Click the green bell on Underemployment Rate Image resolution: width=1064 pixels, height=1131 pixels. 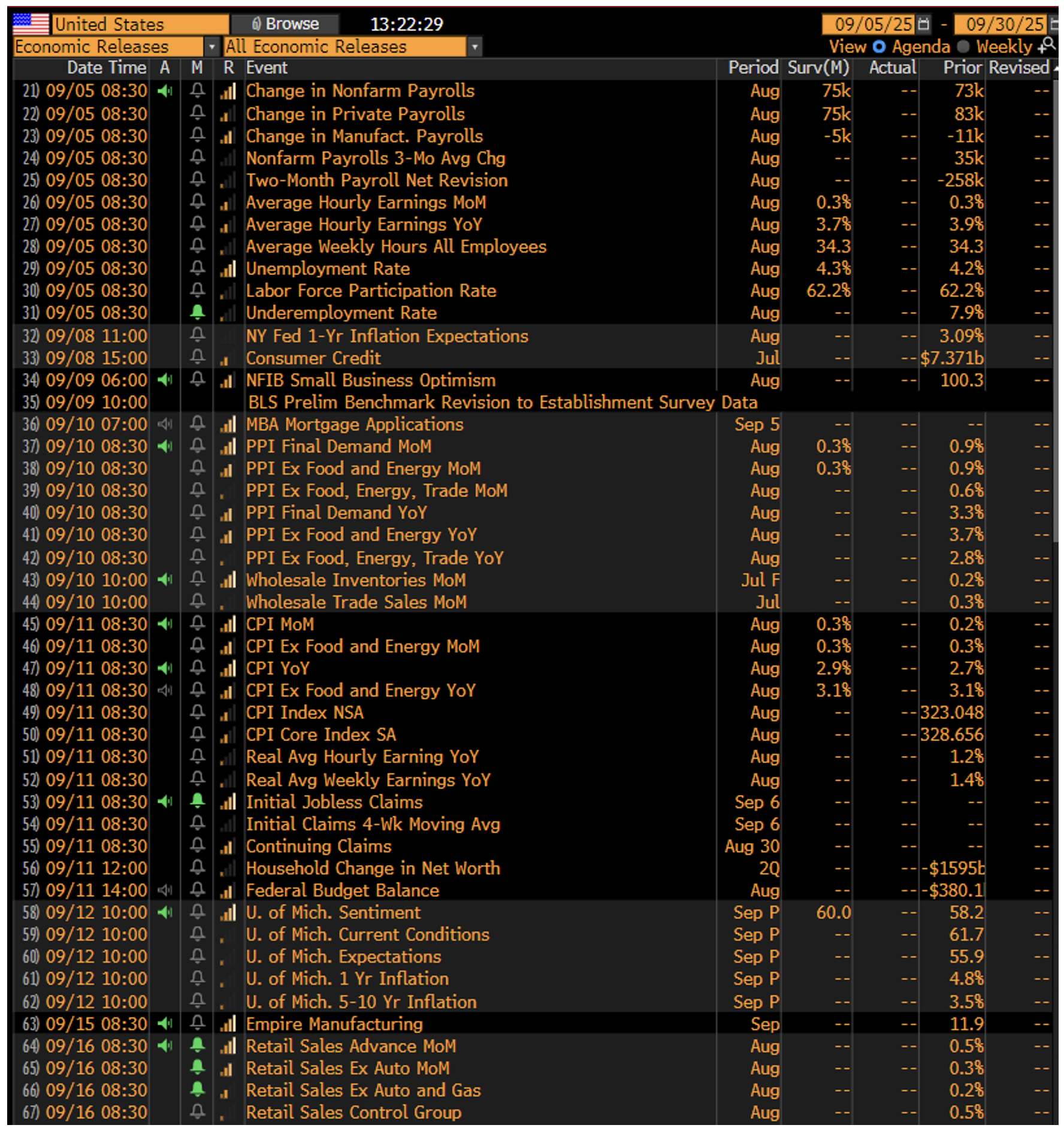tap(197, 312)
